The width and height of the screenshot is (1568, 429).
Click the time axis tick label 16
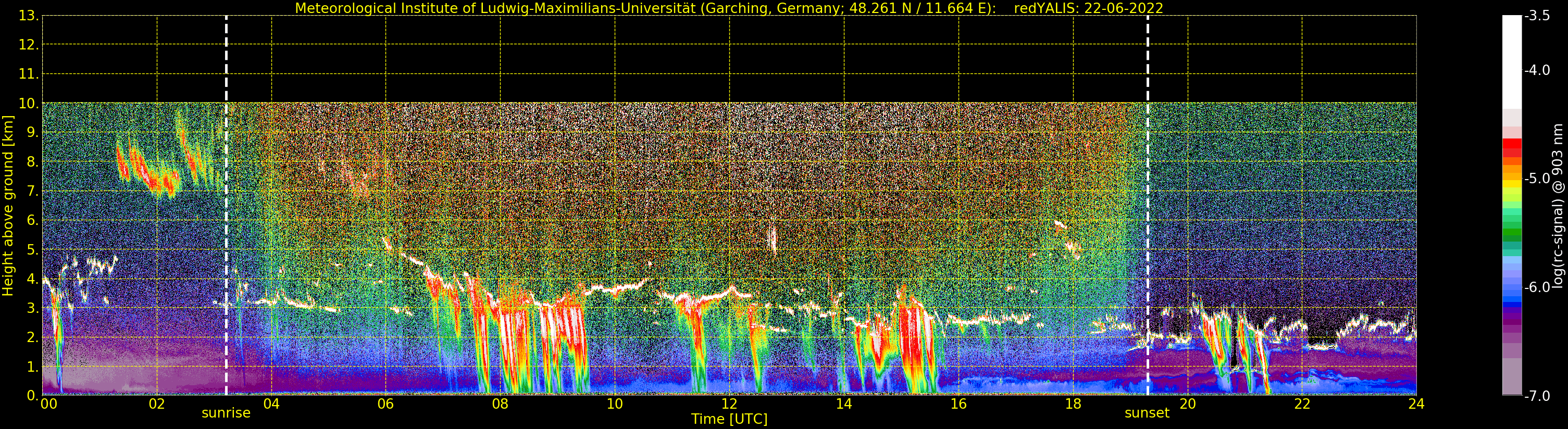pyautogui.click(x=959, y=403)
